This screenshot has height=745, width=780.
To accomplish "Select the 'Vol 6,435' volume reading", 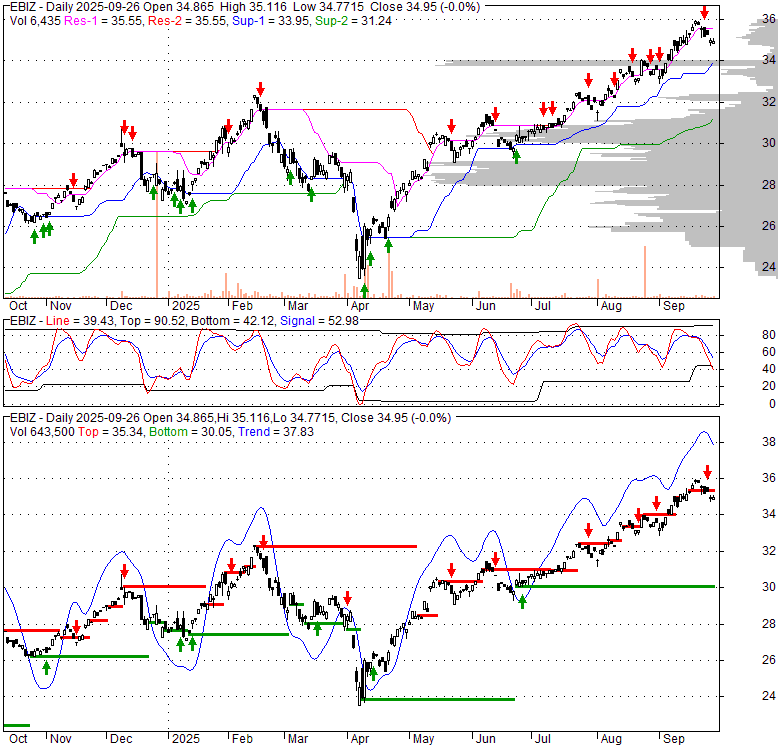I will [x=35, y=21].
